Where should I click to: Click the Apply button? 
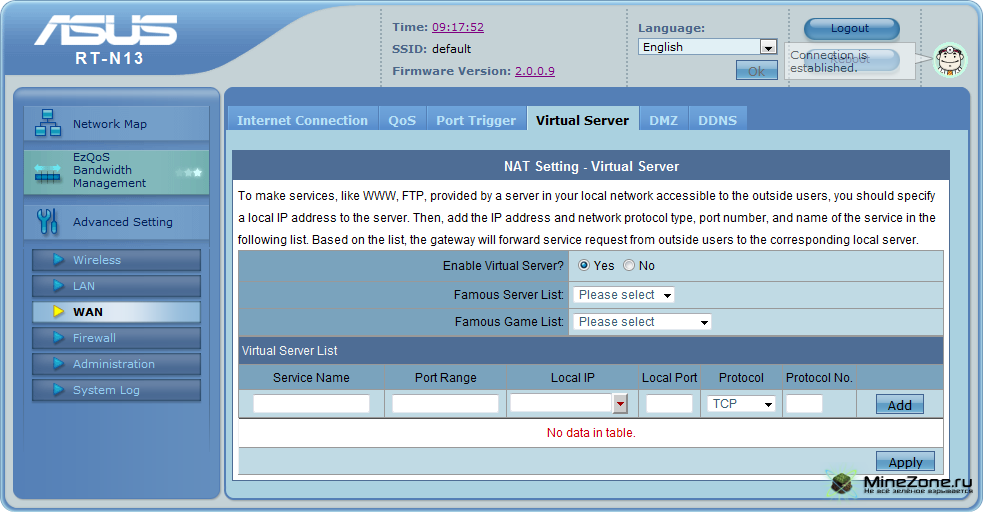905,462
